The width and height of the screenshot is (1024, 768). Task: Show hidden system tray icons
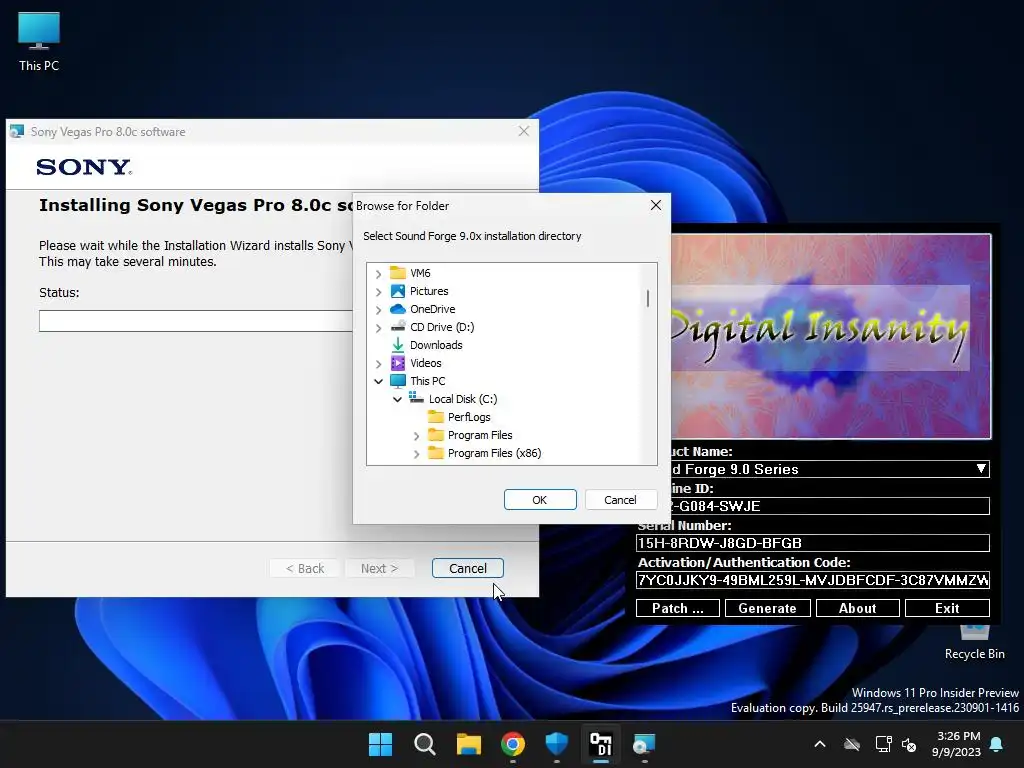tap(820, 744)
